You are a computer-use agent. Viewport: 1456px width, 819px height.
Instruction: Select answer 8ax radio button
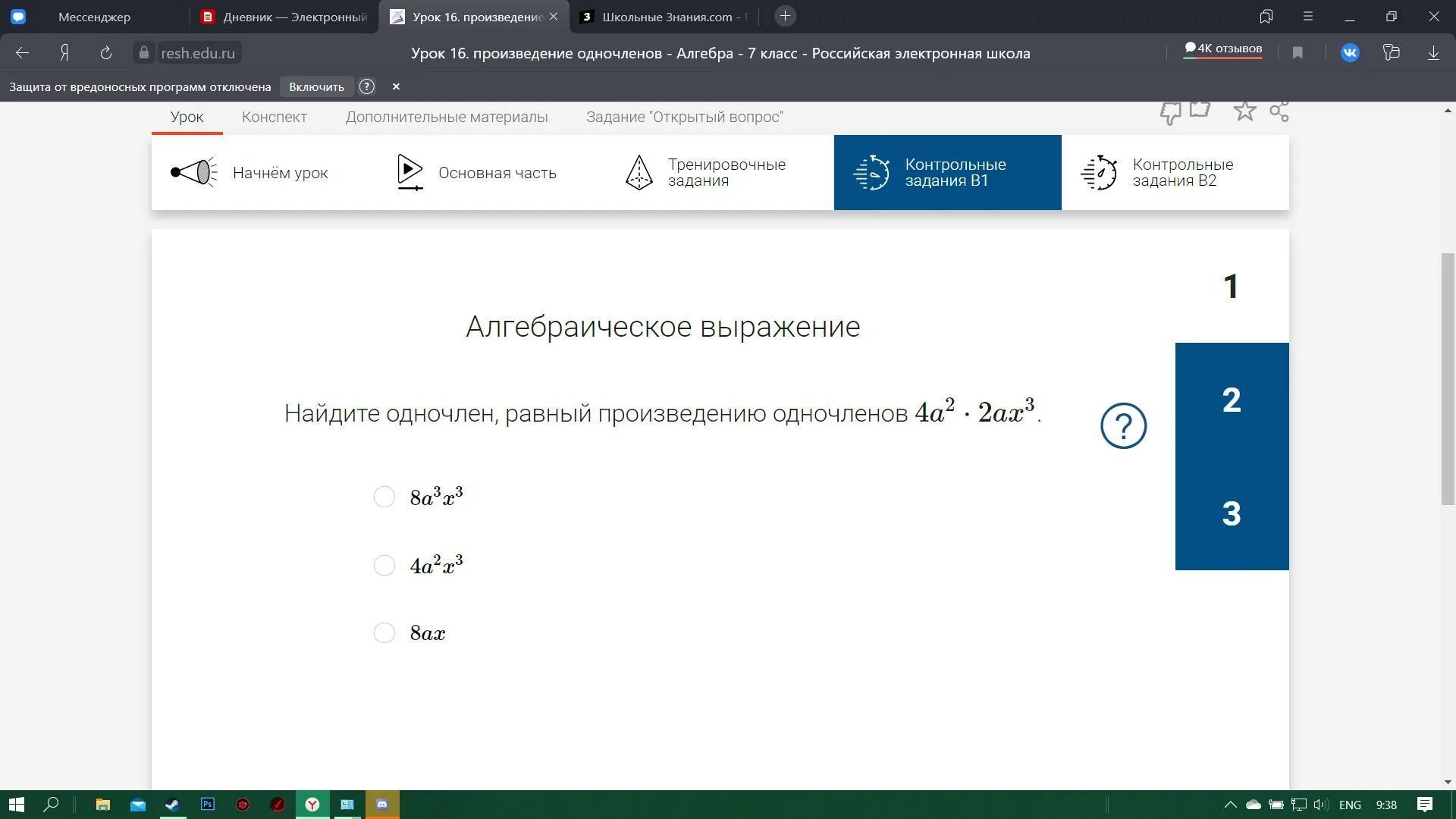[x=384, y=632]
